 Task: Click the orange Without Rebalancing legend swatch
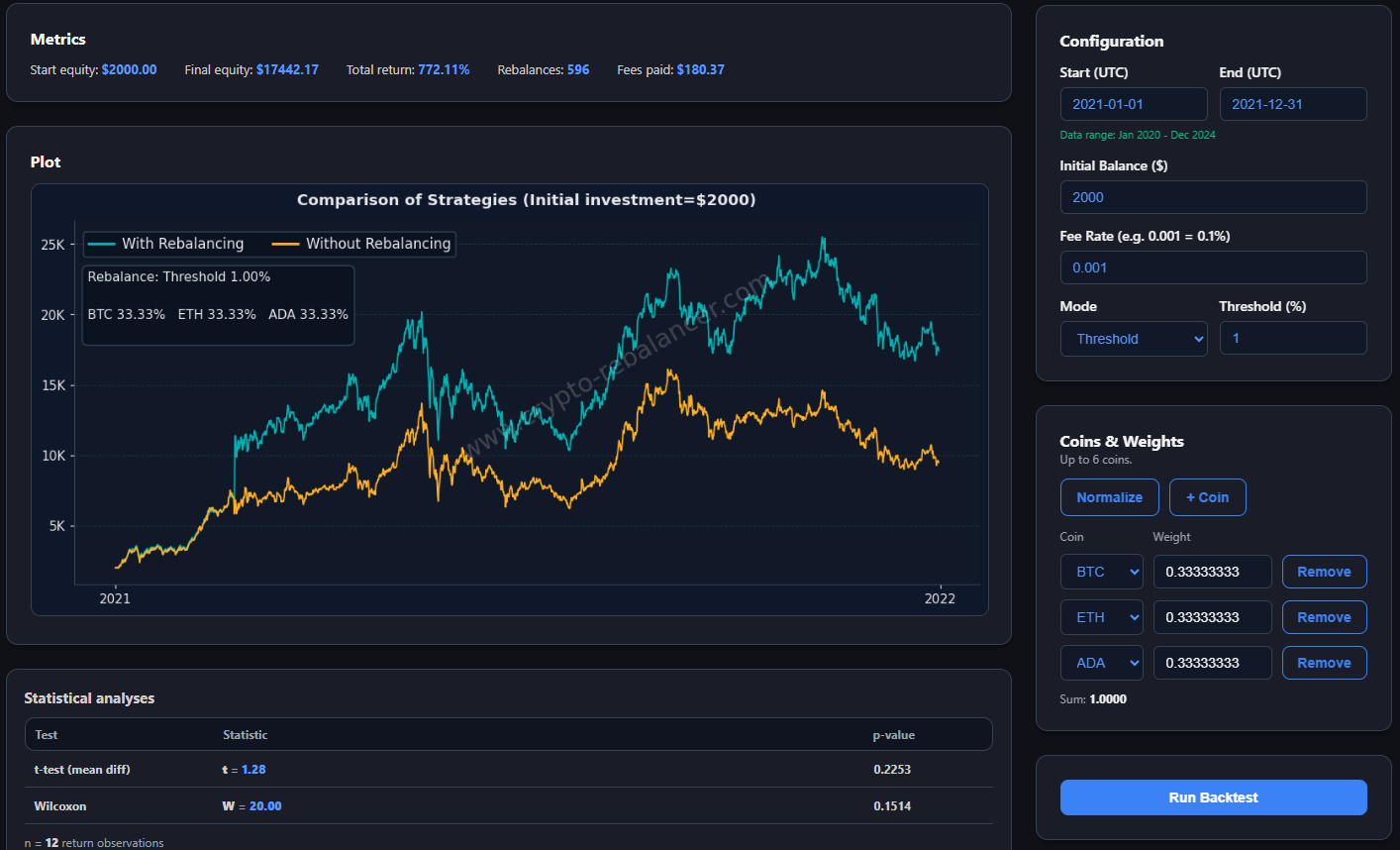285,244
